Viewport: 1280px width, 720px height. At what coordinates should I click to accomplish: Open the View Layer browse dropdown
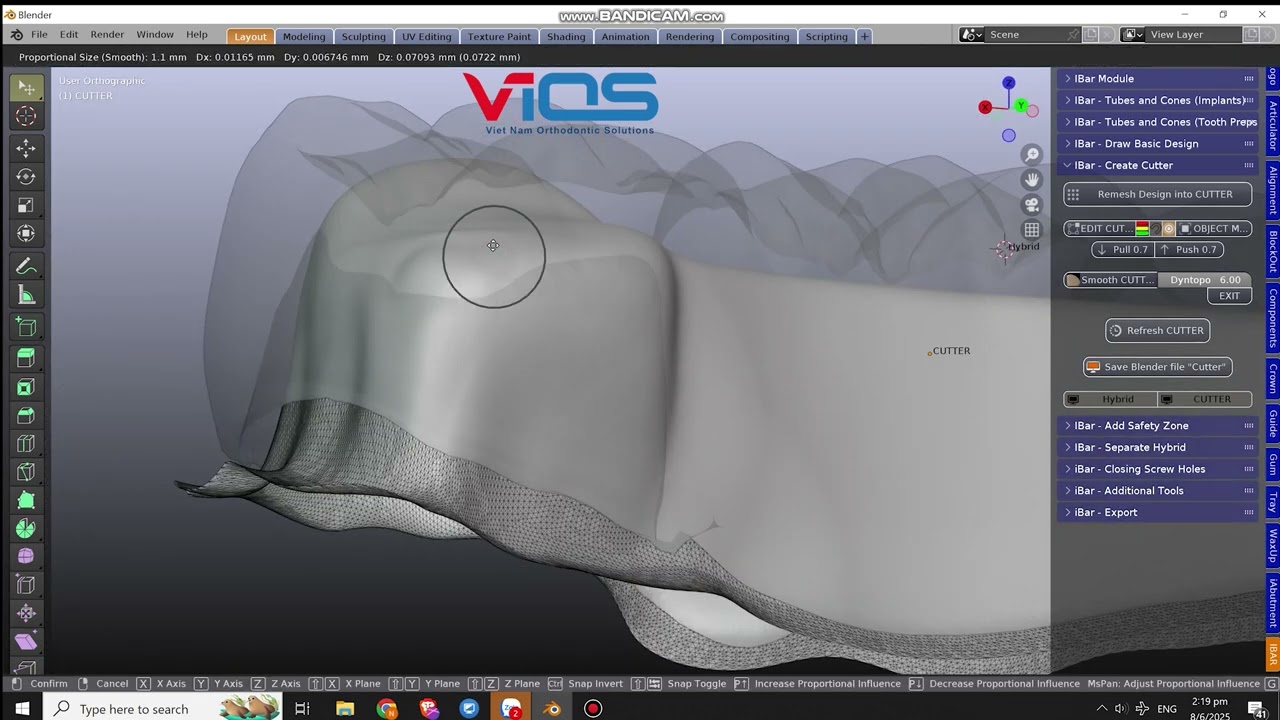(x=1133, y=35)
